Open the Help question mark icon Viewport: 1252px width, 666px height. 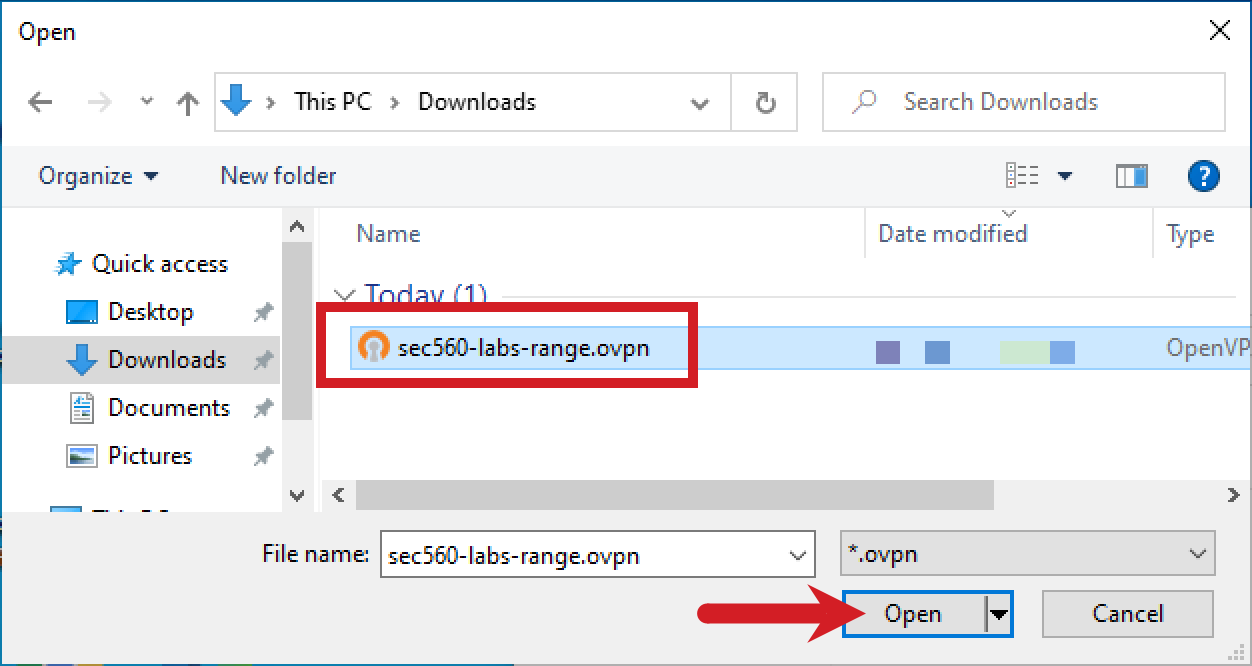1203,176
